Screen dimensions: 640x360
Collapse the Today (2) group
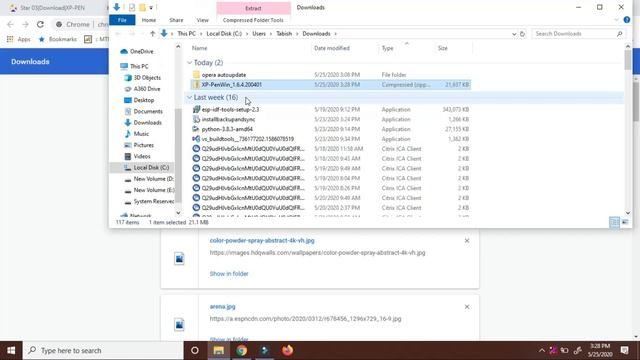pyautogui.click(x=189, y=62)
